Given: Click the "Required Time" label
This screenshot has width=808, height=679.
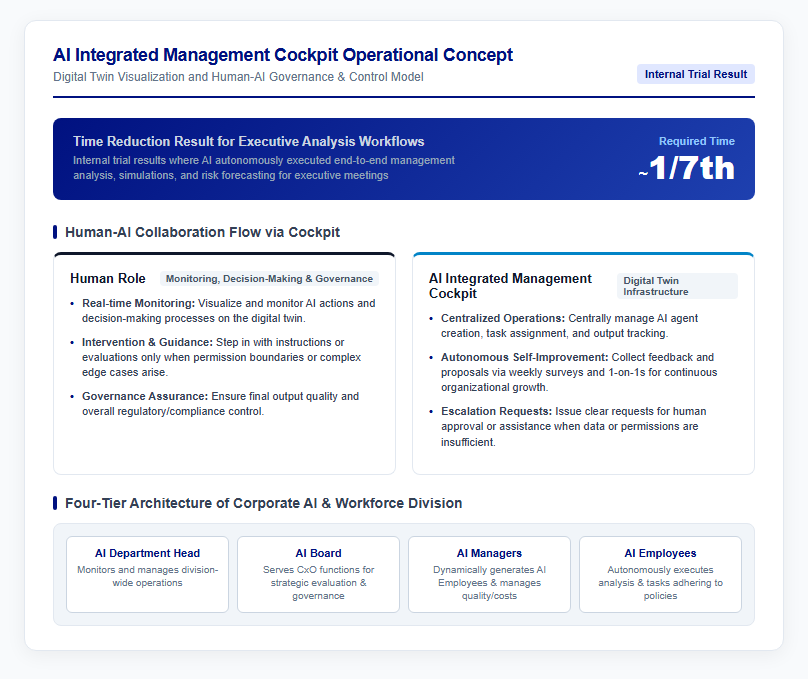Looking at the screenshot, I should pyautogui.click(x=697, y=141).
